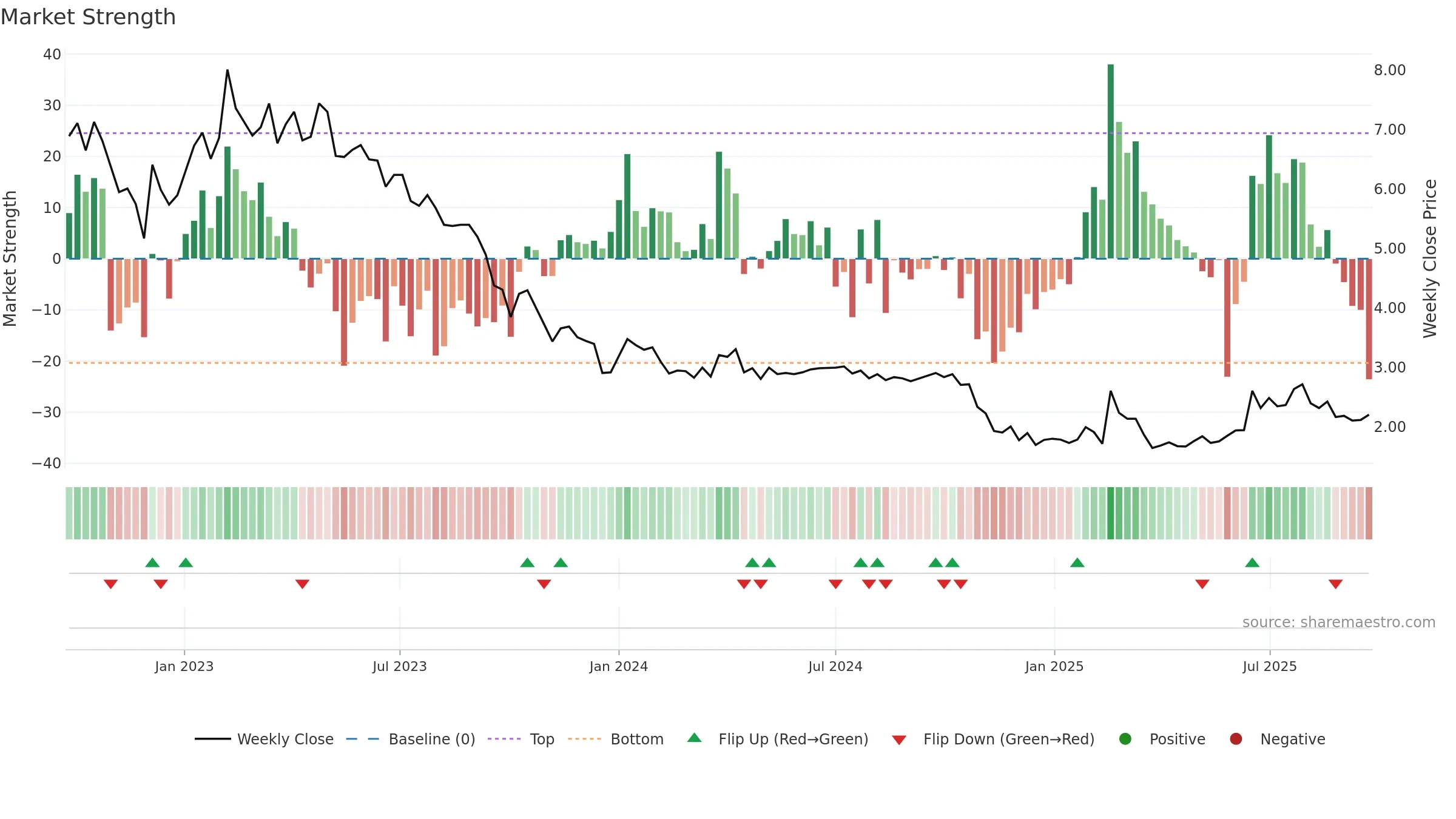
Task: Click the 2.00 price axis label
Action: point(1390,427)
